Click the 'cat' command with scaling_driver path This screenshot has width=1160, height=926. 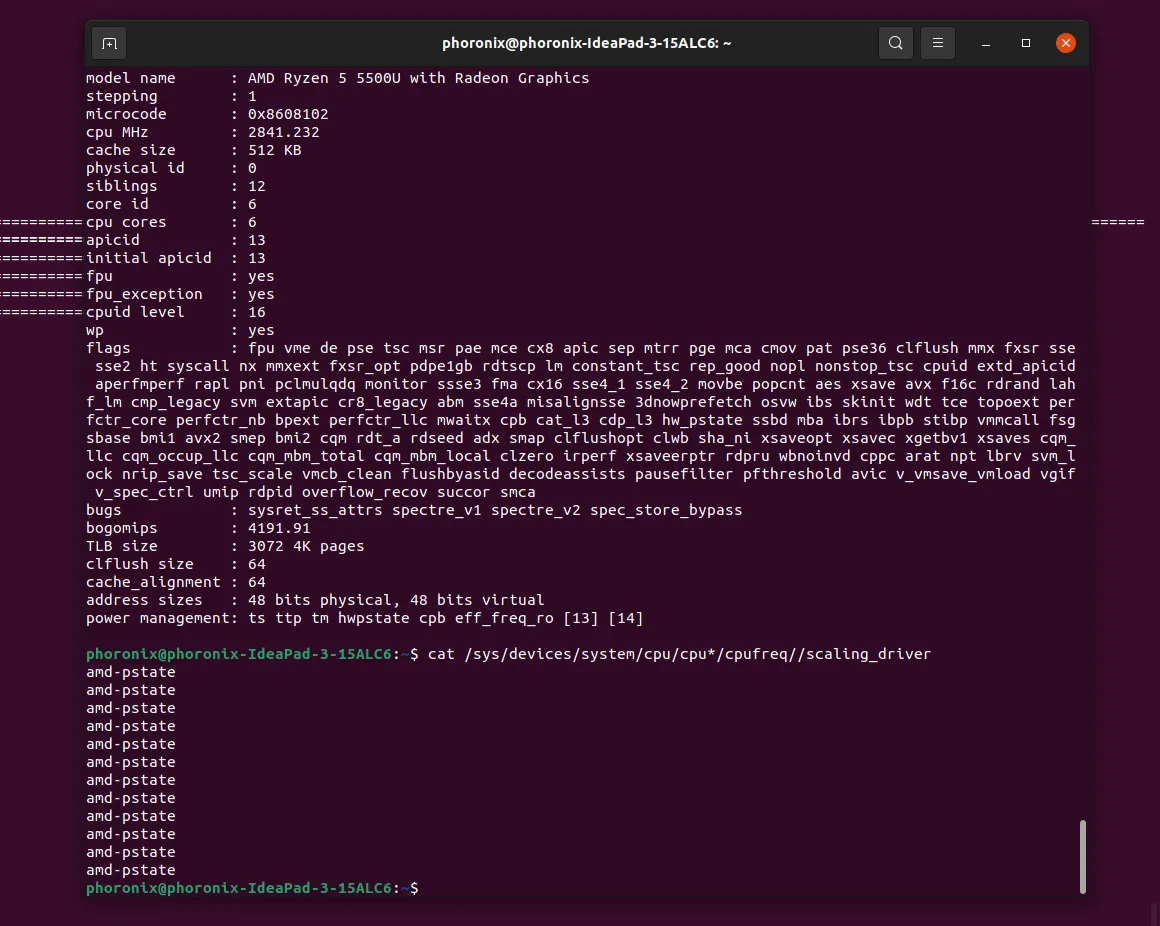pyautogui.click(x=679, y=654)
